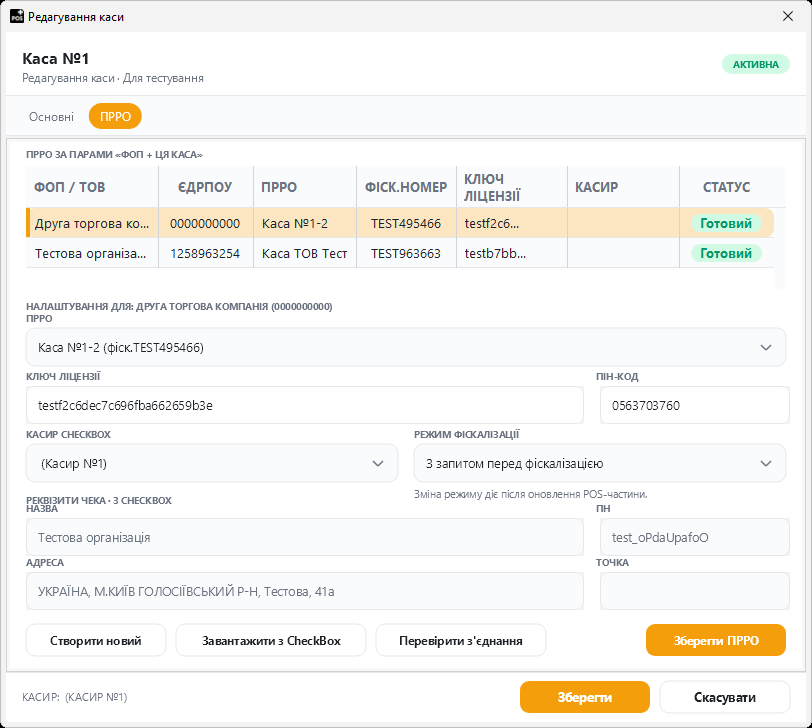Screen dimensions: 812x728
Task: Expand the Касир Checkbox dropdown
Action: click(212, 463)
